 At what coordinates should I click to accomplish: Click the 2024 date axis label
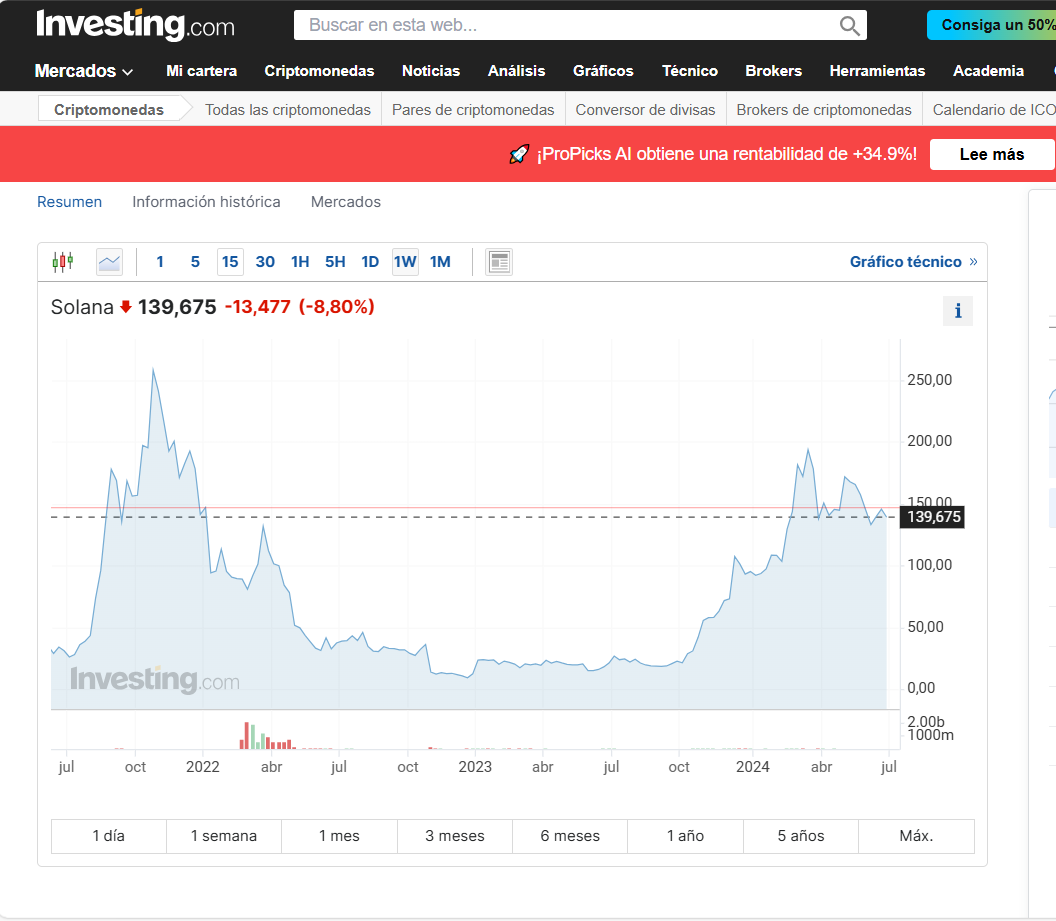click(752, 767)
